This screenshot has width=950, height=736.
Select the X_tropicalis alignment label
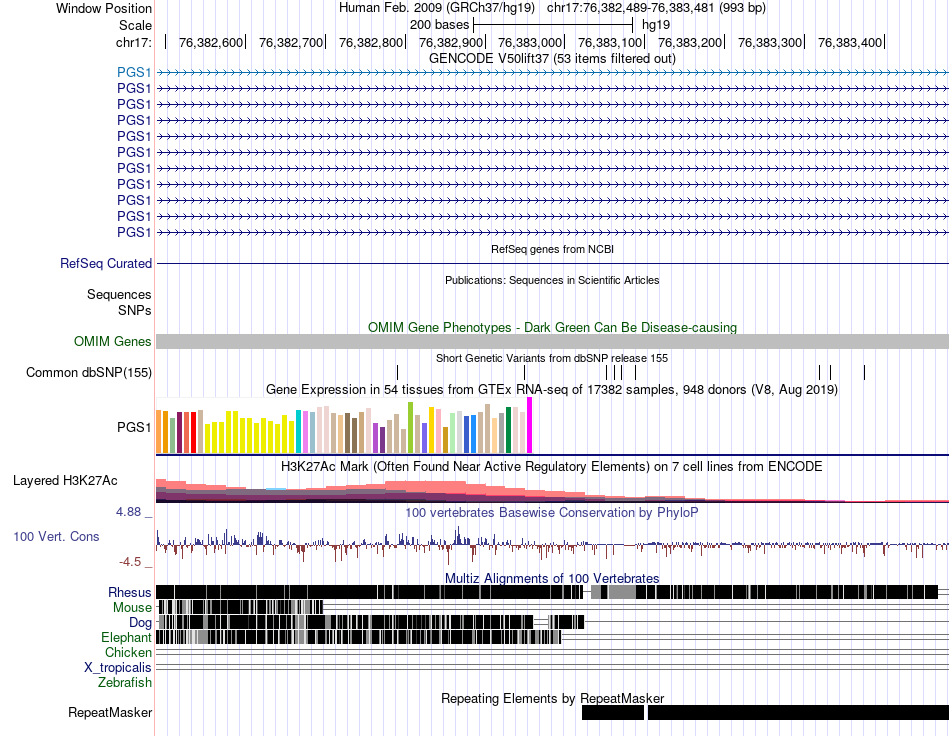pos(118,668)
